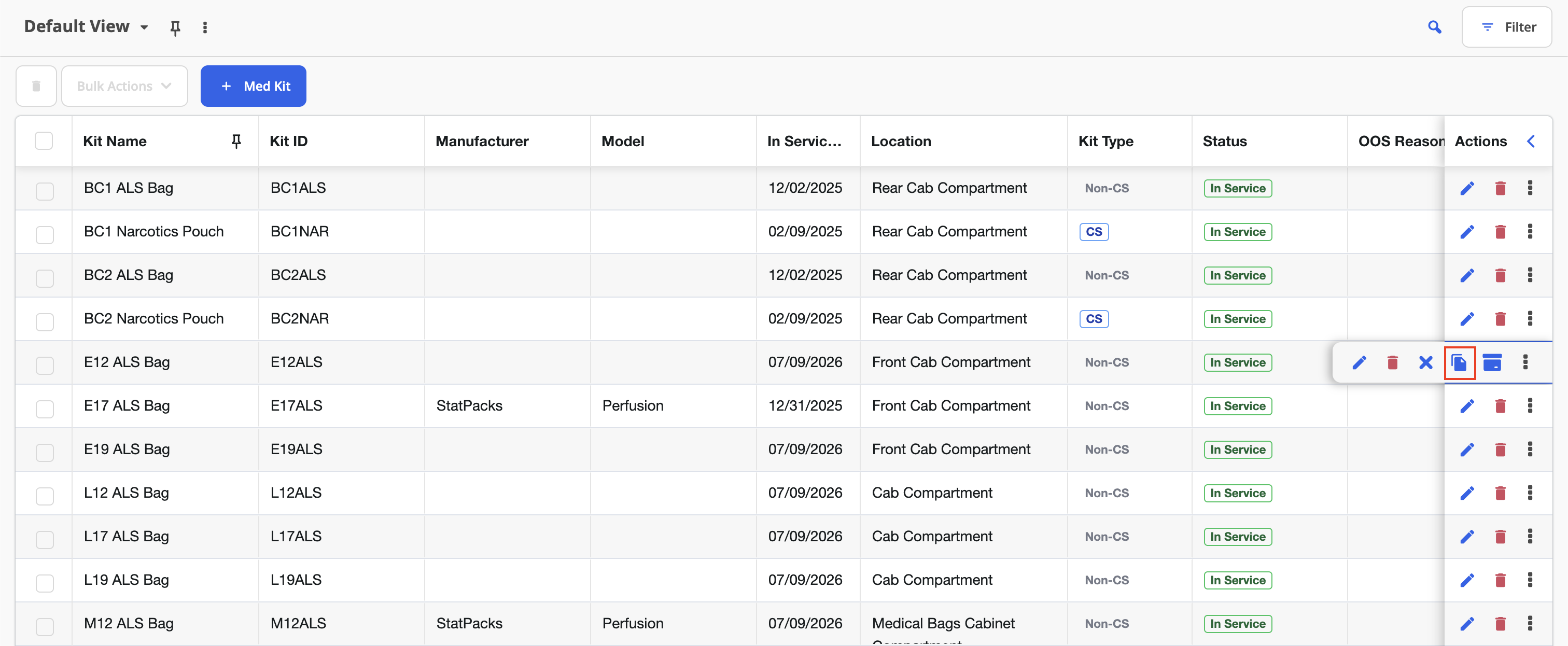Click StatPacks manufacturer for E17 ALS Bag
Viewport: 1568px width, 646px height.
click(469, 406)
